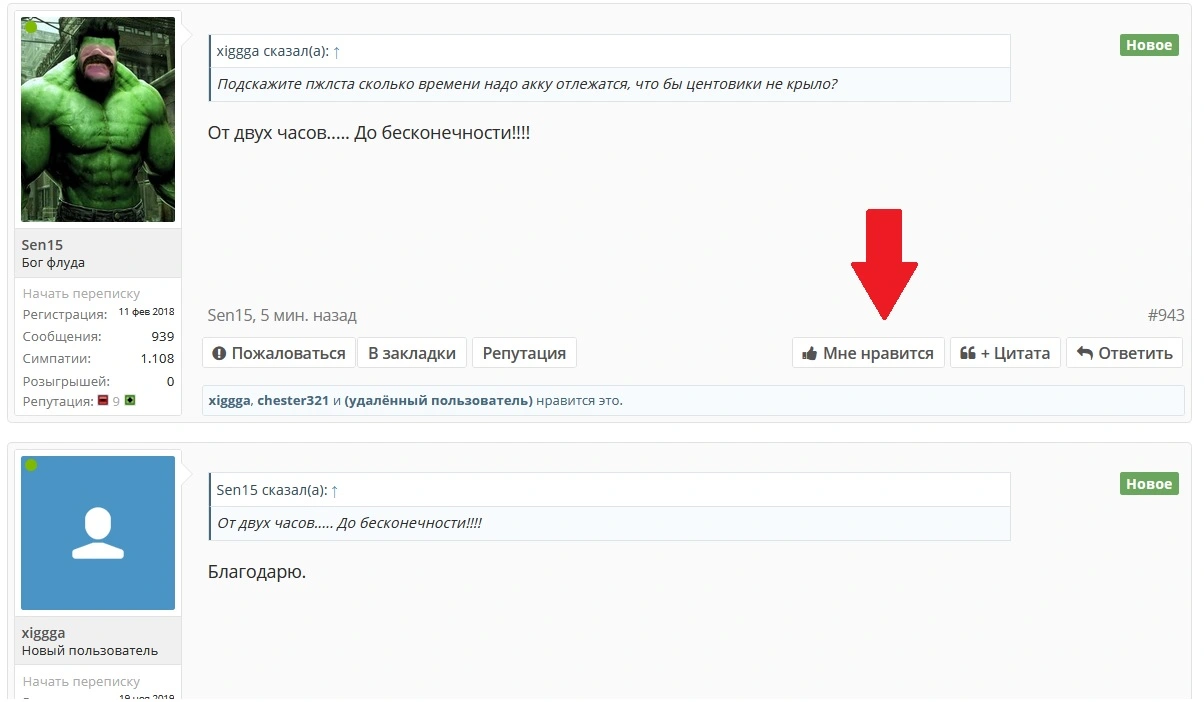Click the '5 мин. назад' post timestamp
The width and height of the screenshot is (1204, 702).
(308, 316)
